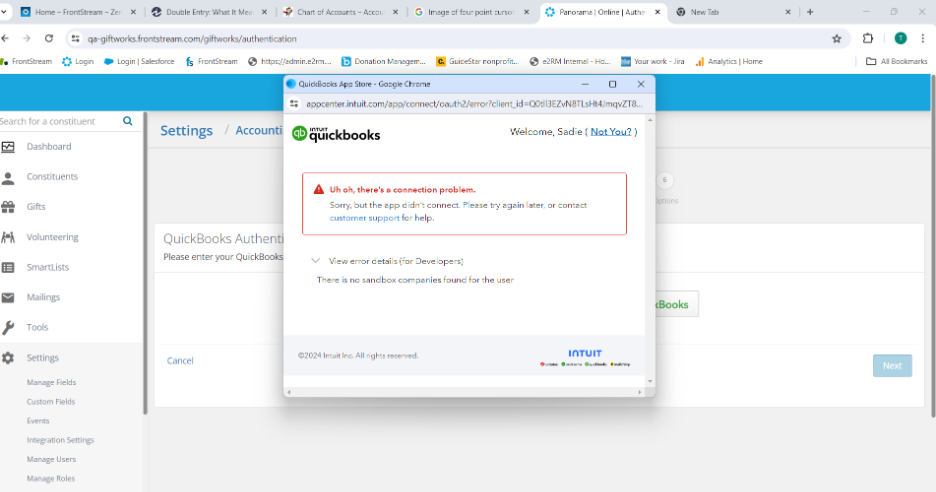
Task: Select the SmartLists list icon
Action: pos(8,267)
